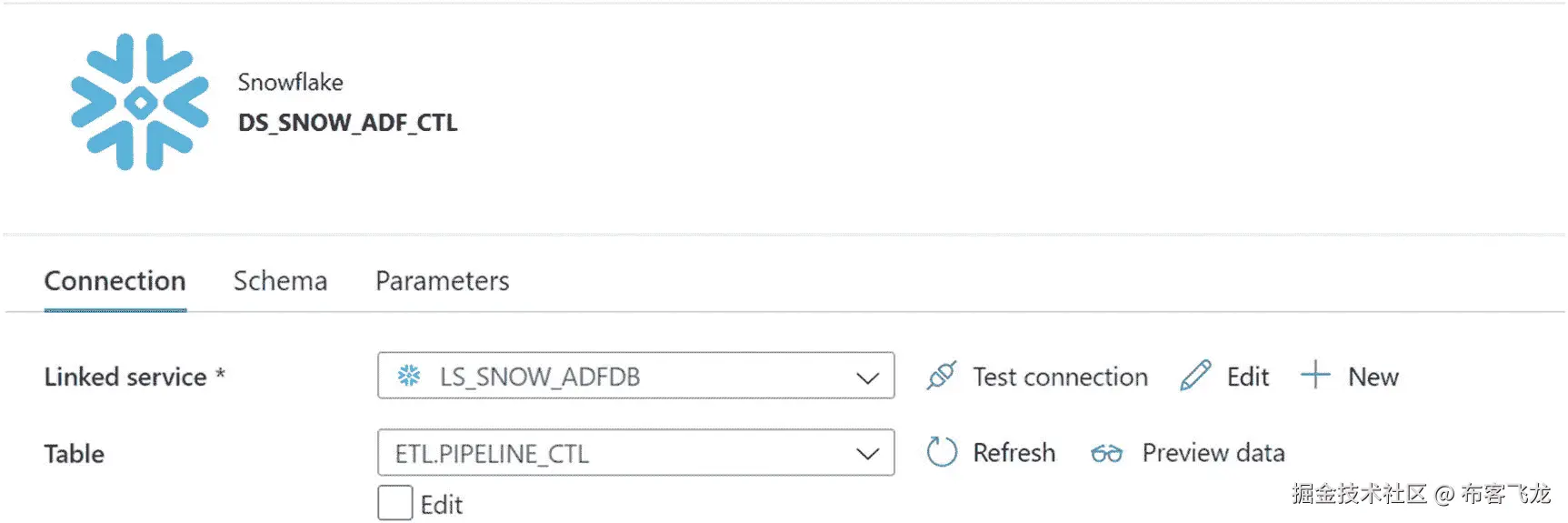
Task: Click the plug icon for Test connection
Action: tap(942, 376)
